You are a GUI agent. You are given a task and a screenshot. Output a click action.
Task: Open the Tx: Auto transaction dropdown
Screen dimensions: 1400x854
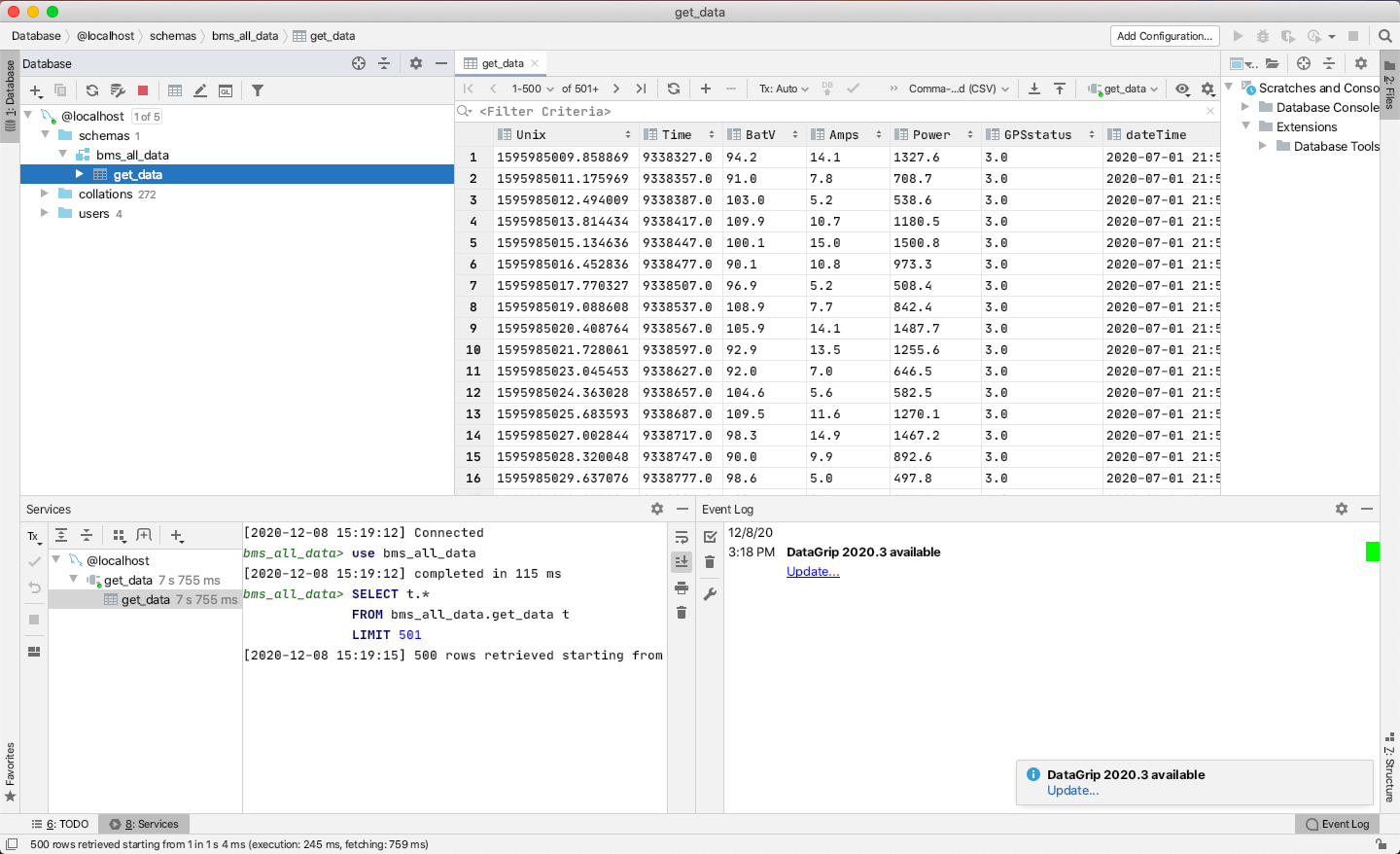click(x=784, y=89)
